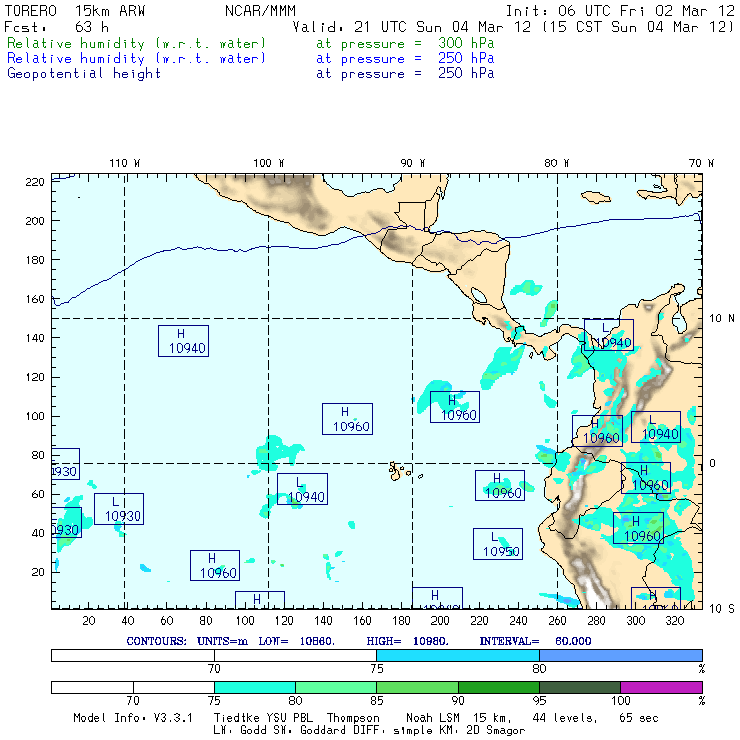This screenshot has width=740, height=740.
Task: Click the blue 80% swatch in upper colorbar
Action: pos(620,655)
